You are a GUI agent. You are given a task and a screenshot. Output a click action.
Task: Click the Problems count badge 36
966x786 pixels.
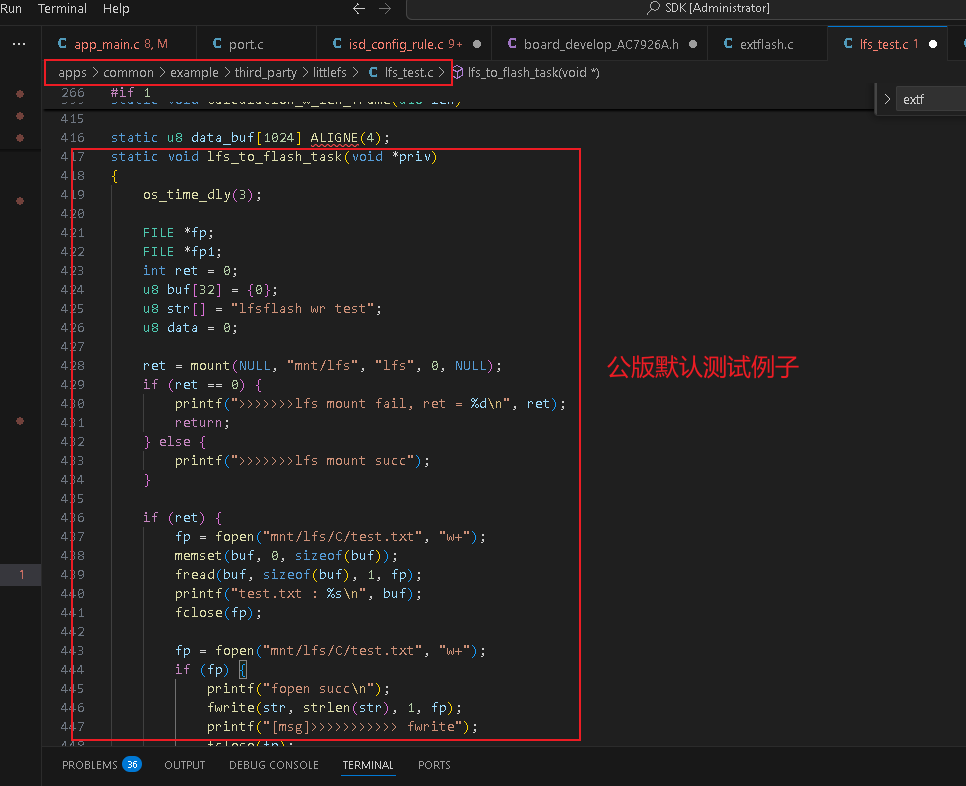132,764
